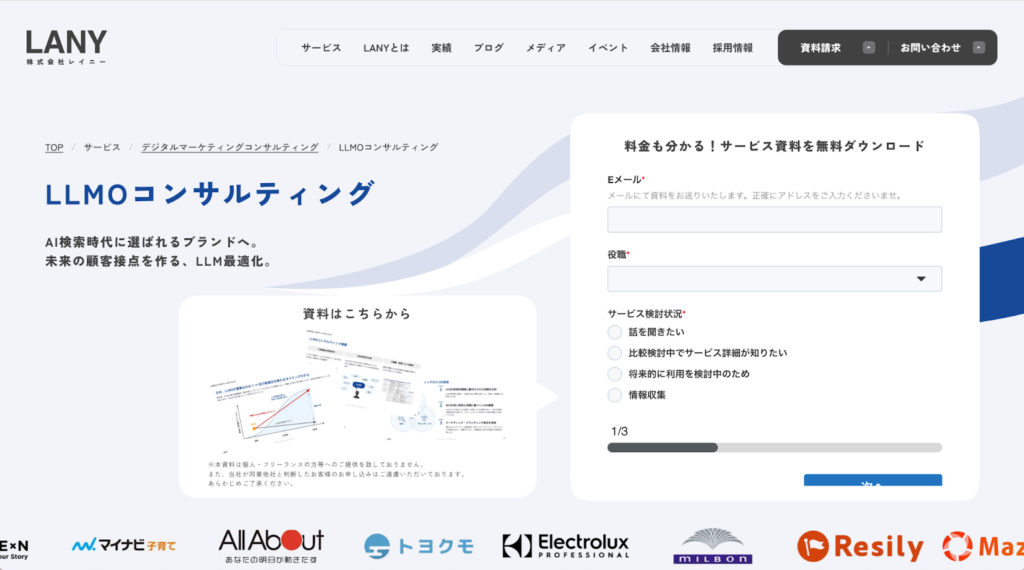
Task: Open the 役職 dropdown
Action: point(774,279)
